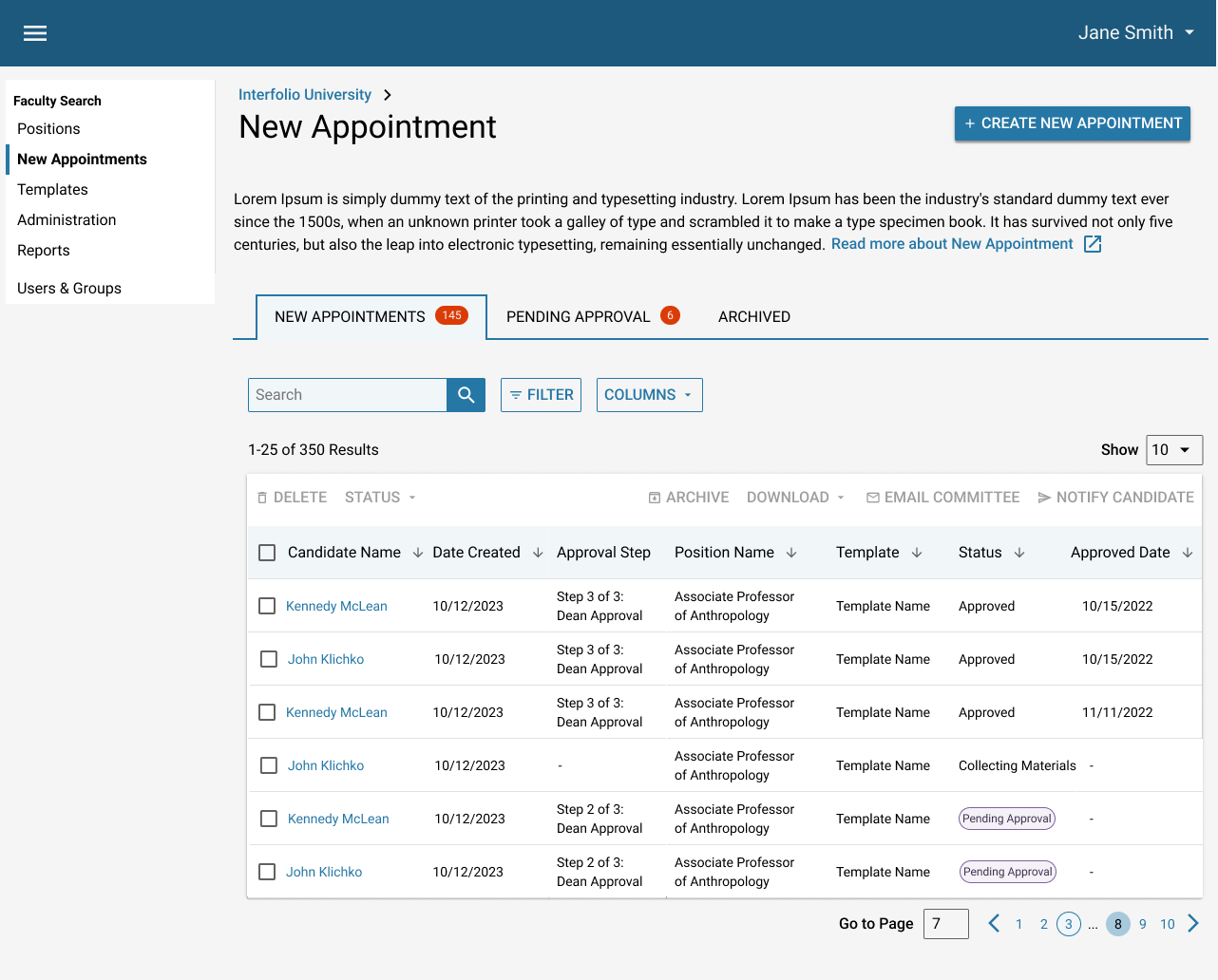
Task: Sort by Approved Date arrow icon
Action: [1188, 553]
